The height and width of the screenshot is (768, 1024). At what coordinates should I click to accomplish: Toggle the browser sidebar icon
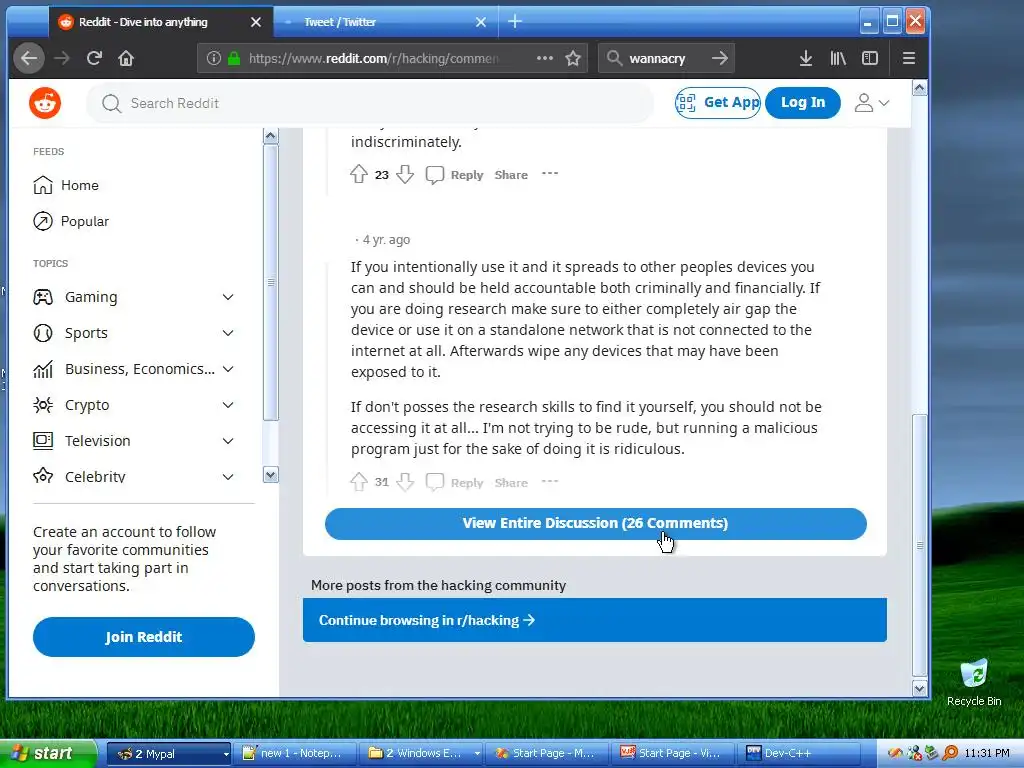coord(870,58)
